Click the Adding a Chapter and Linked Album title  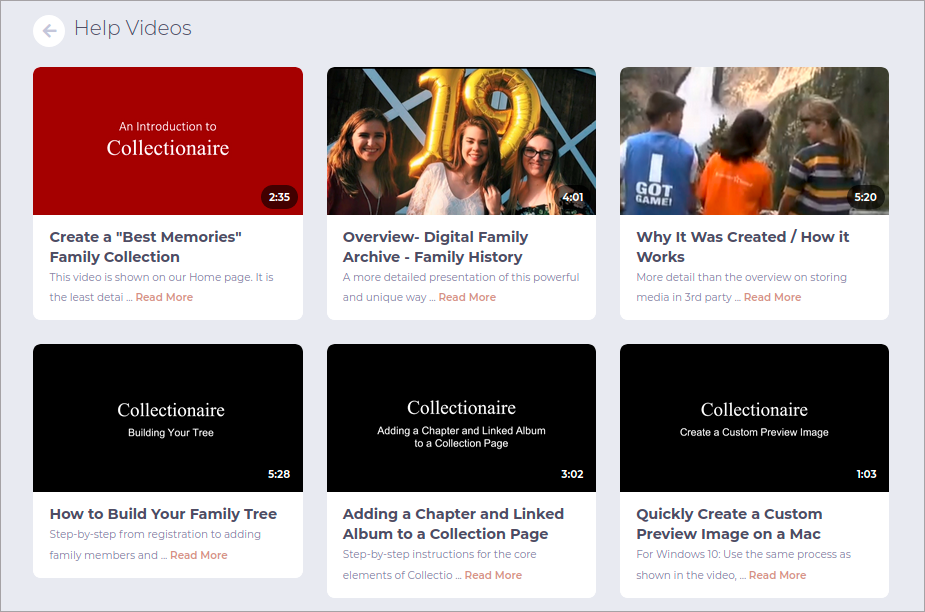[x=453, y=524]
